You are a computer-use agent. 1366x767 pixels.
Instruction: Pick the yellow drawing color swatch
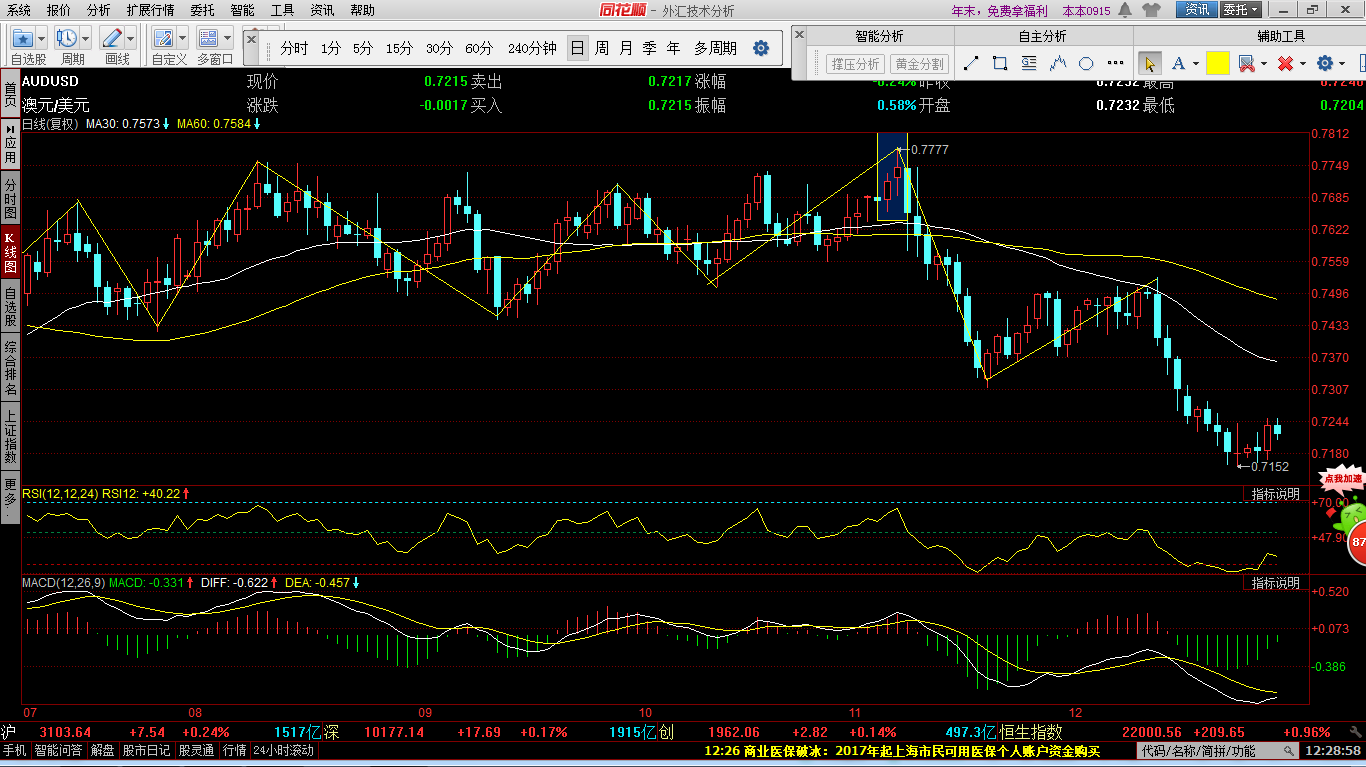coord(1217,63)
